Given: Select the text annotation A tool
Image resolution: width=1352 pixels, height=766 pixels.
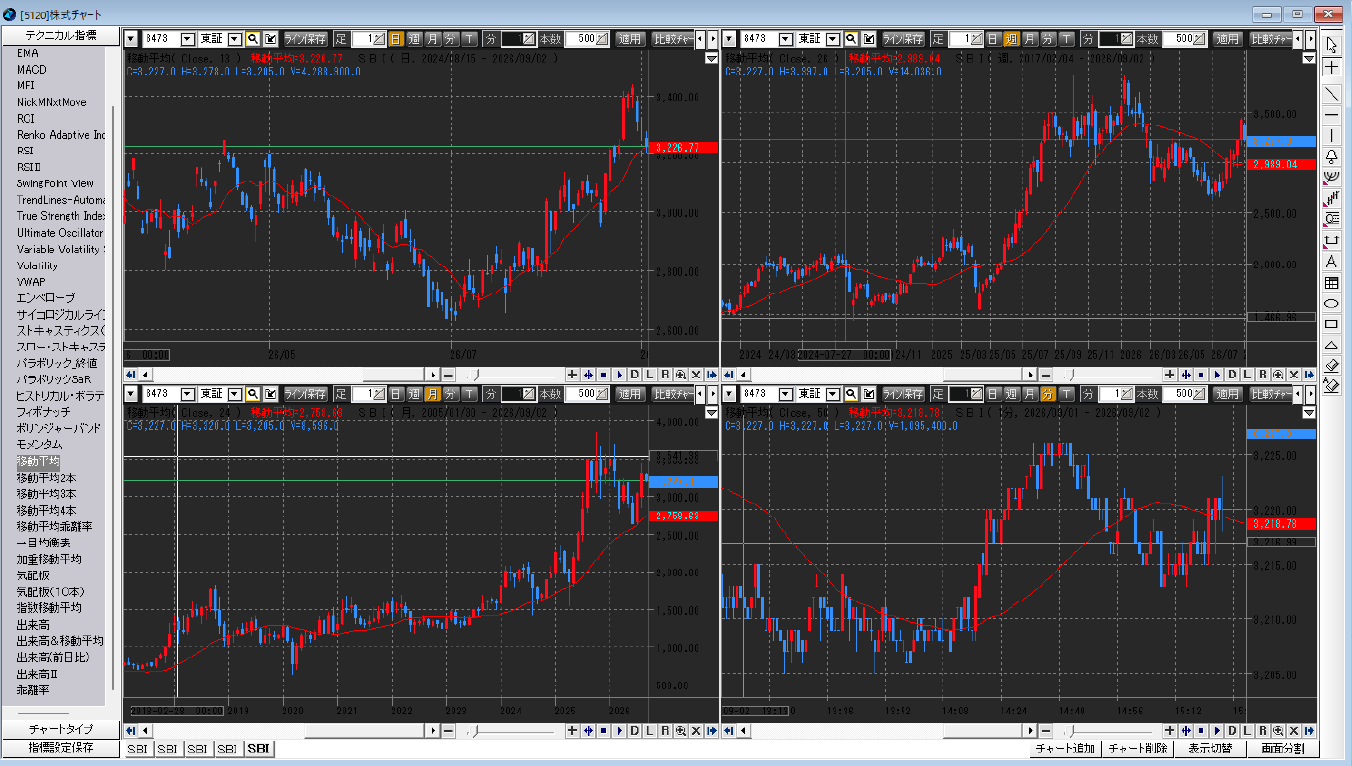Looking at the screenshot, I should click(x=1331, y=261).
